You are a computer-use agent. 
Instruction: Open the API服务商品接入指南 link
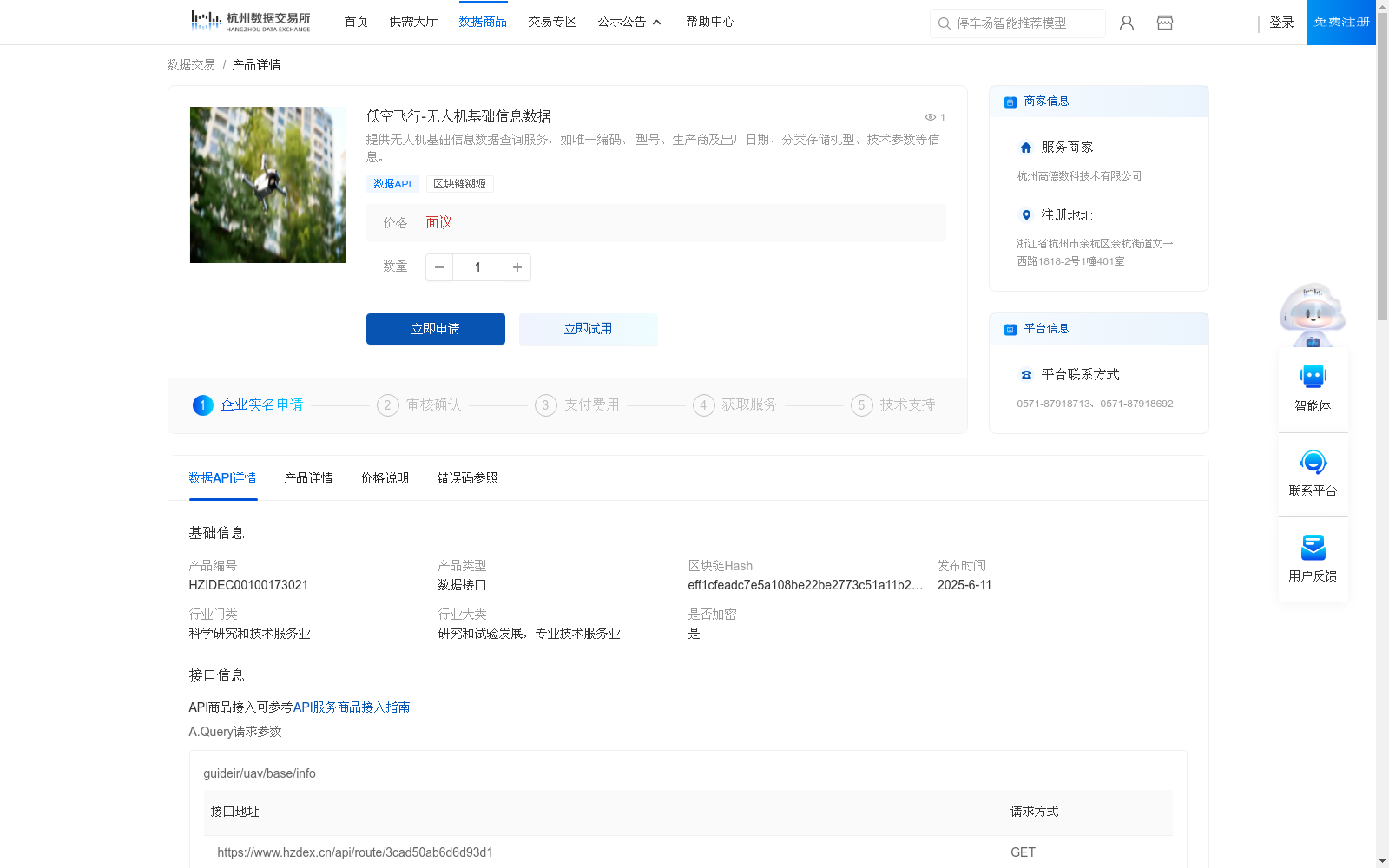tap(352, 707)
